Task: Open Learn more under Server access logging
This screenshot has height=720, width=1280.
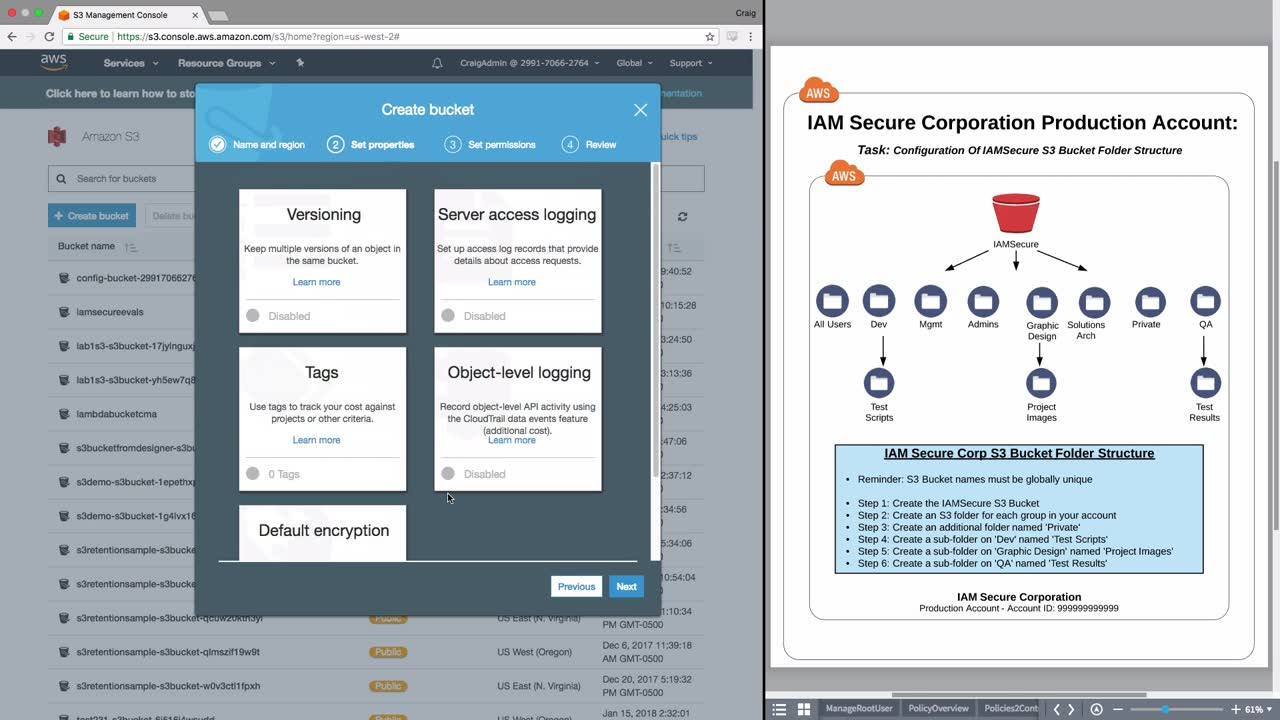Action: tap(511, 282)
